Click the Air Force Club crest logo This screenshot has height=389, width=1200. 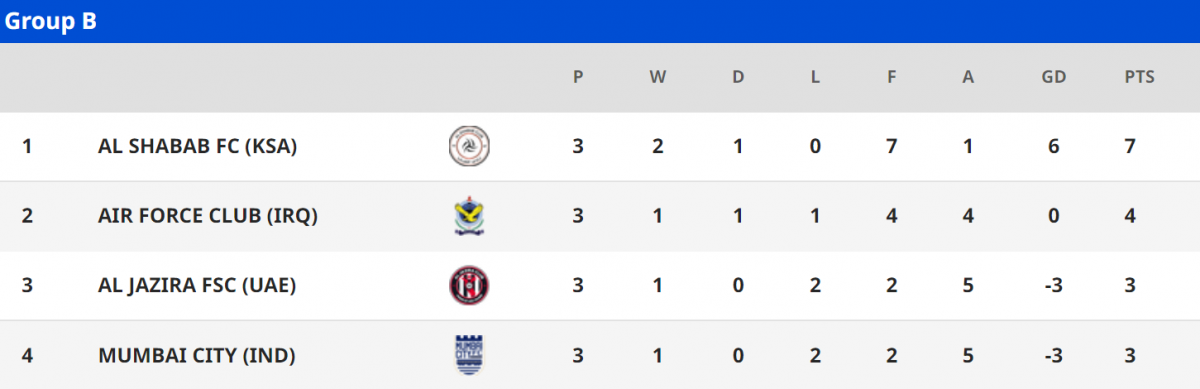(469, 215)
